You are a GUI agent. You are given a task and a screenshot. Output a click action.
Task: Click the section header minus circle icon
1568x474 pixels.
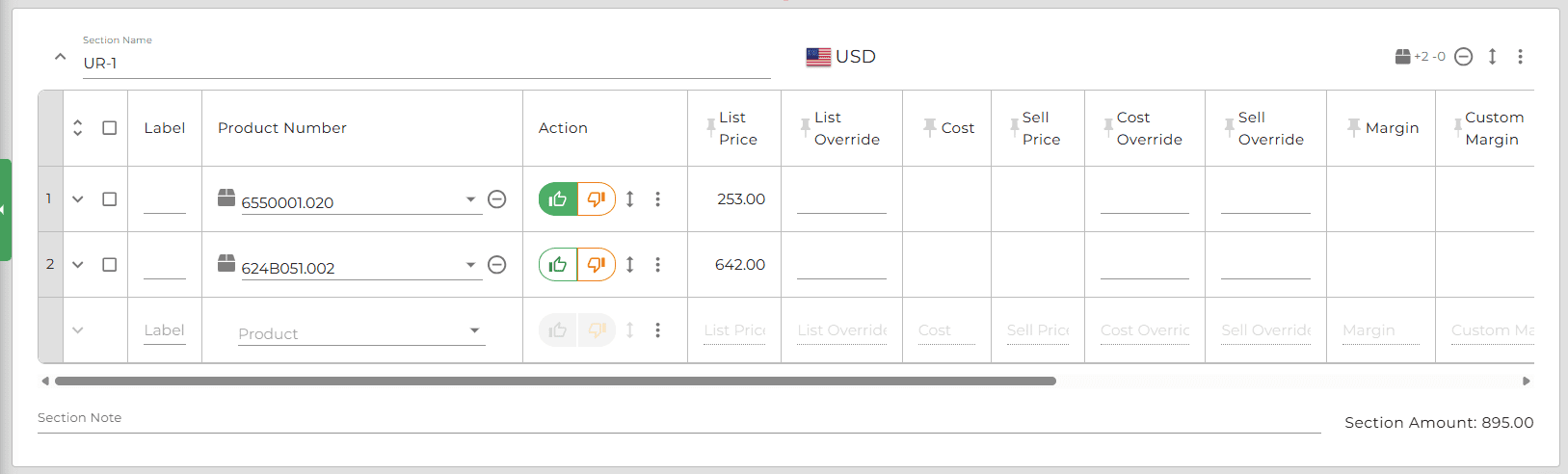(1463, 57)
